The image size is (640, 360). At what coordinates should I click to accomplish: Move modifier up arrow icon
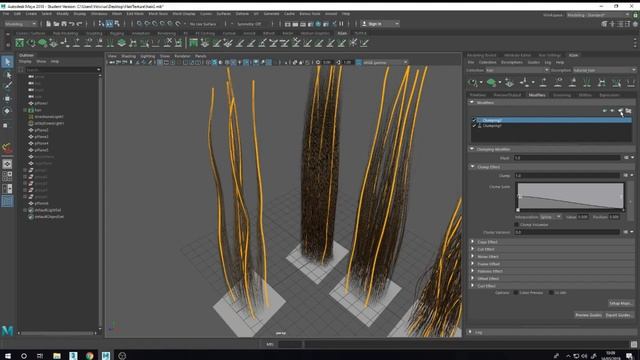[x=604, y=111]
